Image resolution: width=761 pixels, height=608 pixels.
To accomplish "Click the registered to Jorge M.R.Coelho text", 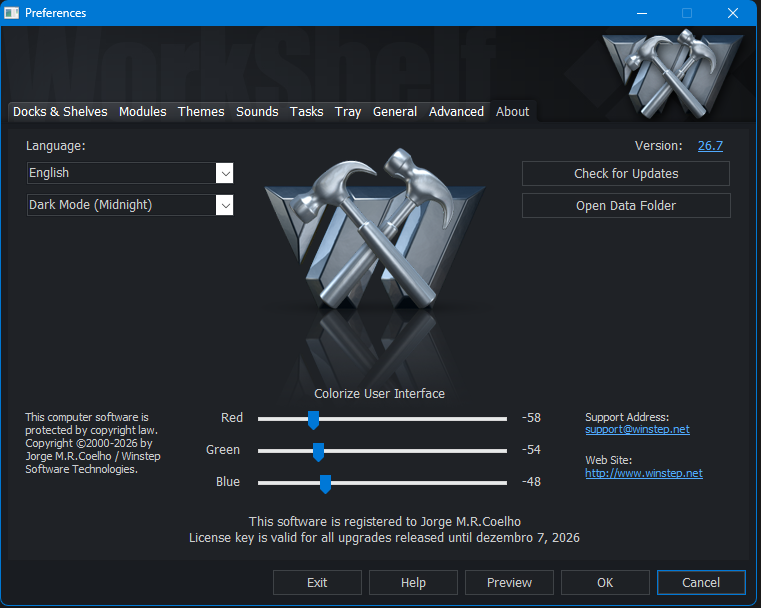I will 385,522.
